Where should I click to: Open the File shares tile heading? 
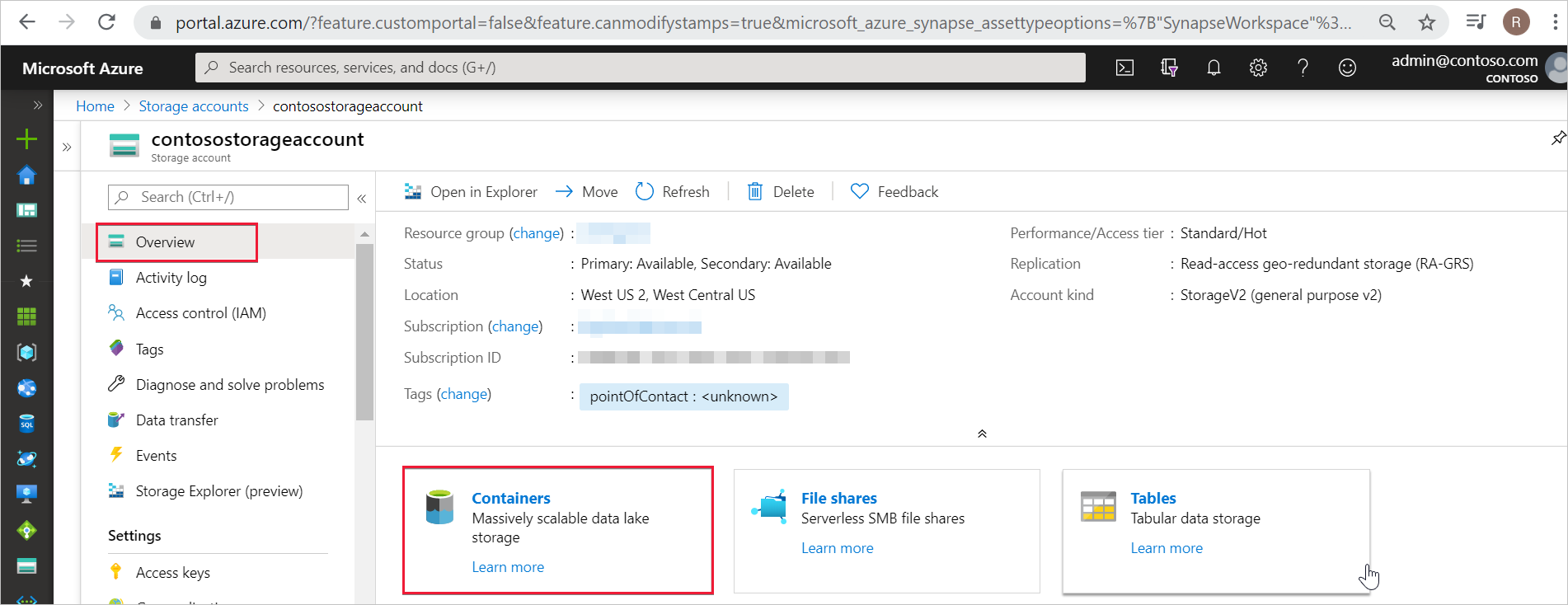point(839,499)
